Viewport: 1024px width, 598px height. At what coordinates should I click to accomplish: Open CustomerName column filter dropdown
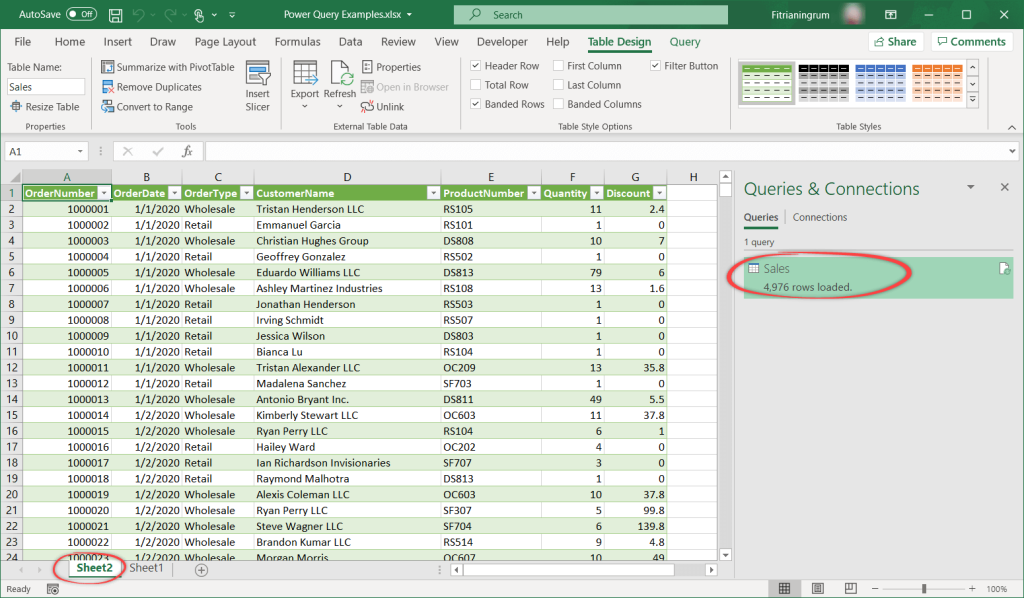point(433,193)
